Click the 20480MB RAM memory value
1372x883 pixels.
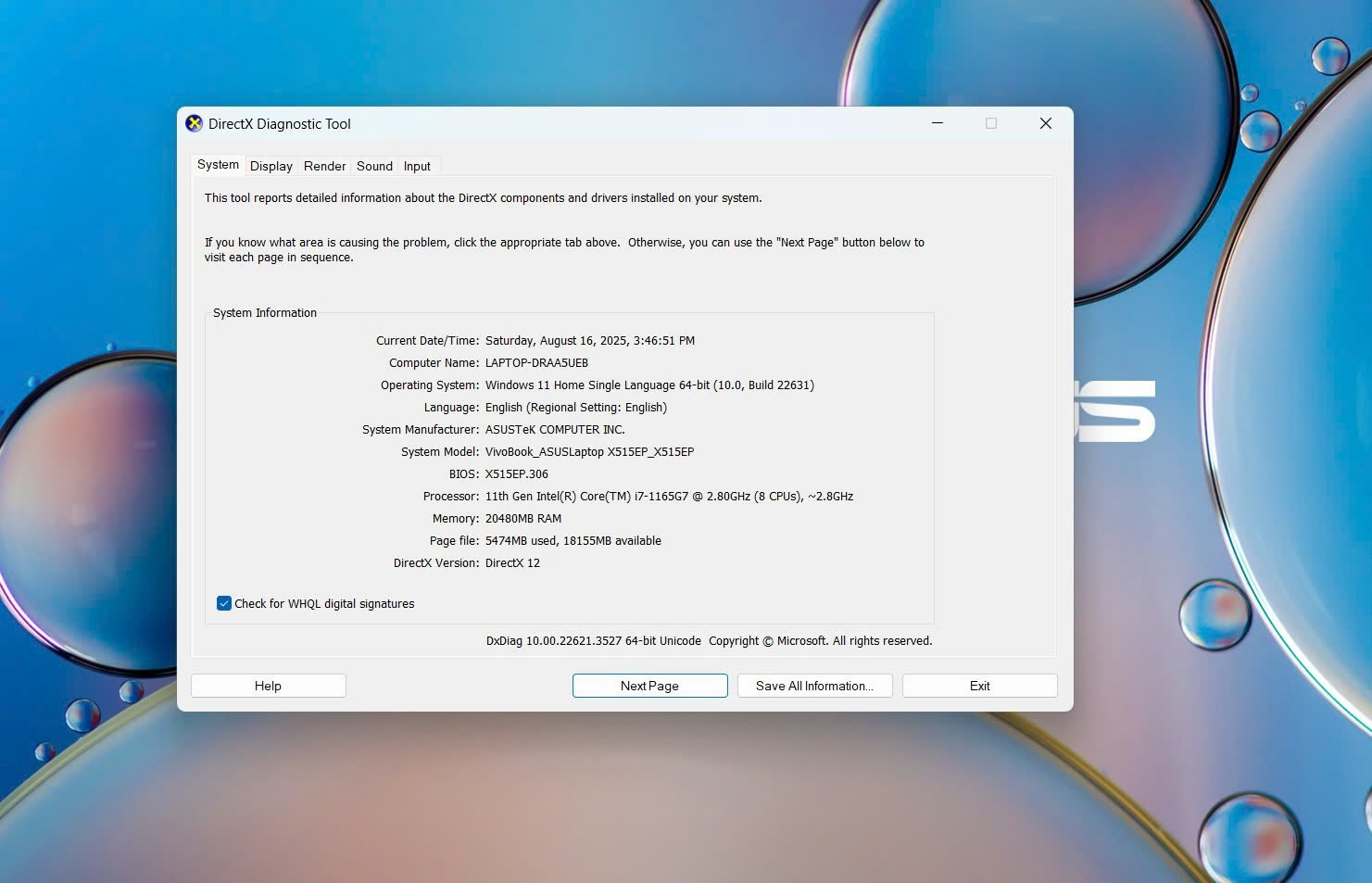[x=523, y=519]
